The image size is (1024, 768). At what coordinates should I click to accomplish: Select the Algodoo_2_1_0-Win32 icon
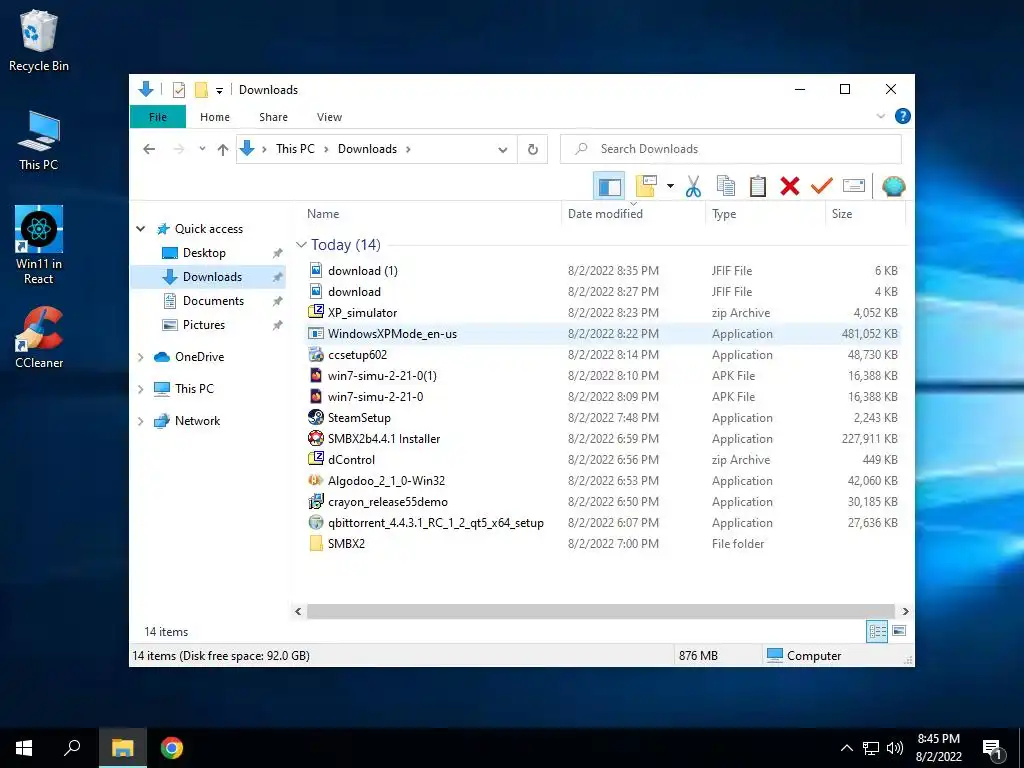click(316, 481)
